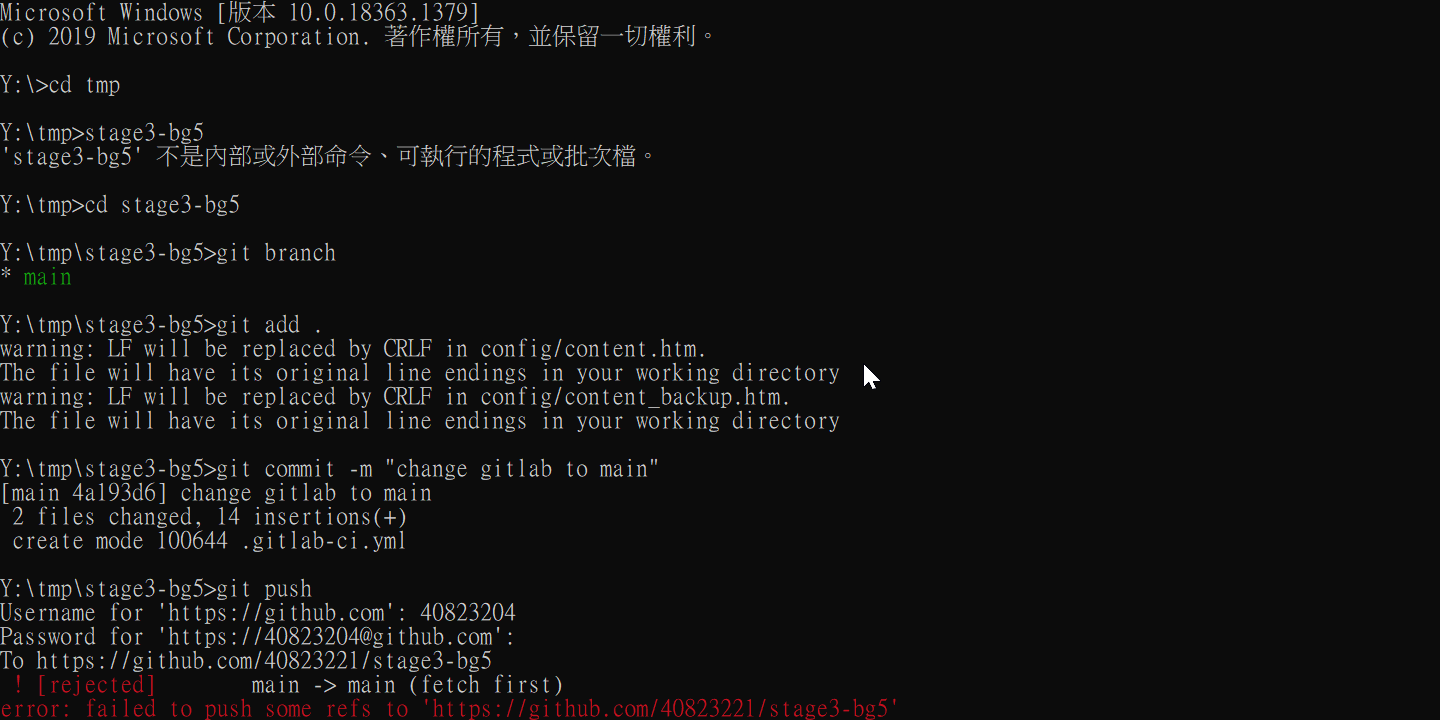
Task: Click the '.gitlab-ci.yml' file name
Action: click(324, 541)
